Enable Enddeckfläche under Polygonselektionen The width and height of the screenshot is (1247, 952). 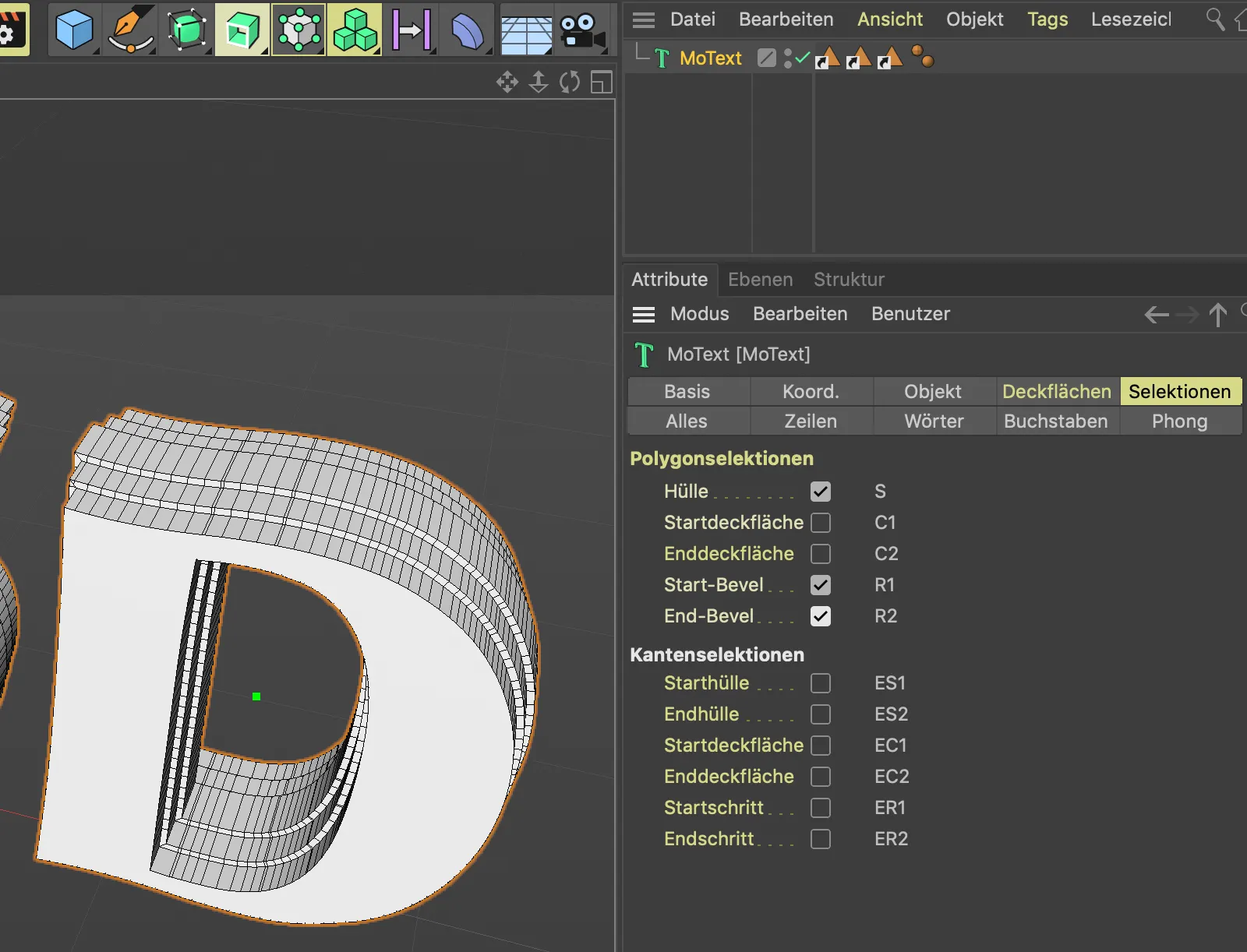tap(821, 554)
